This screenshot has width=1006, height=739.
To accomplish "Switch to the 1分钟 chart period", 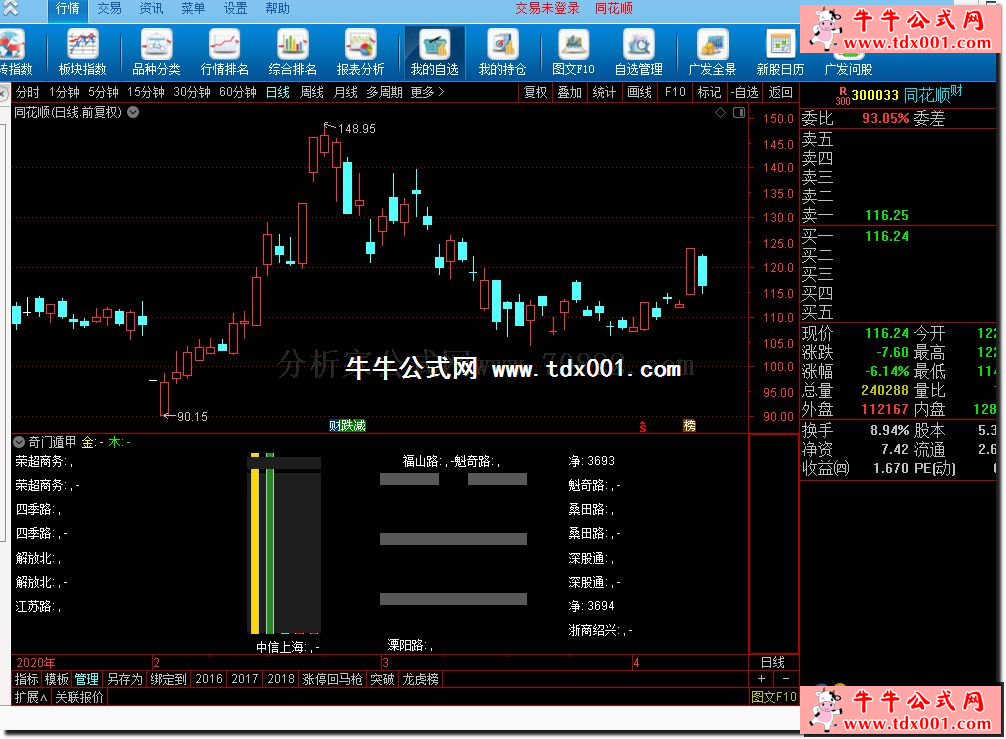I will pyautogui.click(x=64, y=92).
